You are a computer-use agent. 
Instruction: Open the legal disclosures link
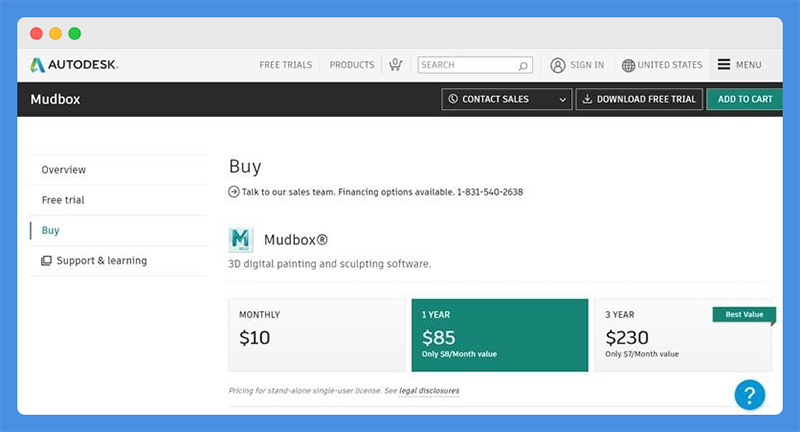tap(429, 391)
